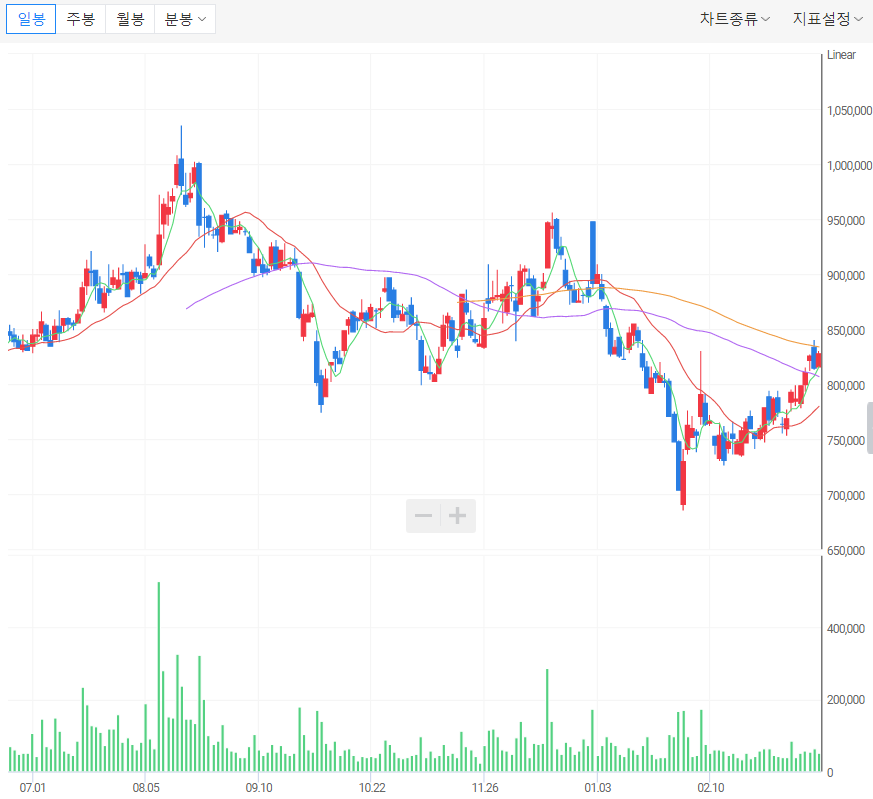873x799 pixels.
Task: Click the 11.26 date label
Action: [485, 788]
